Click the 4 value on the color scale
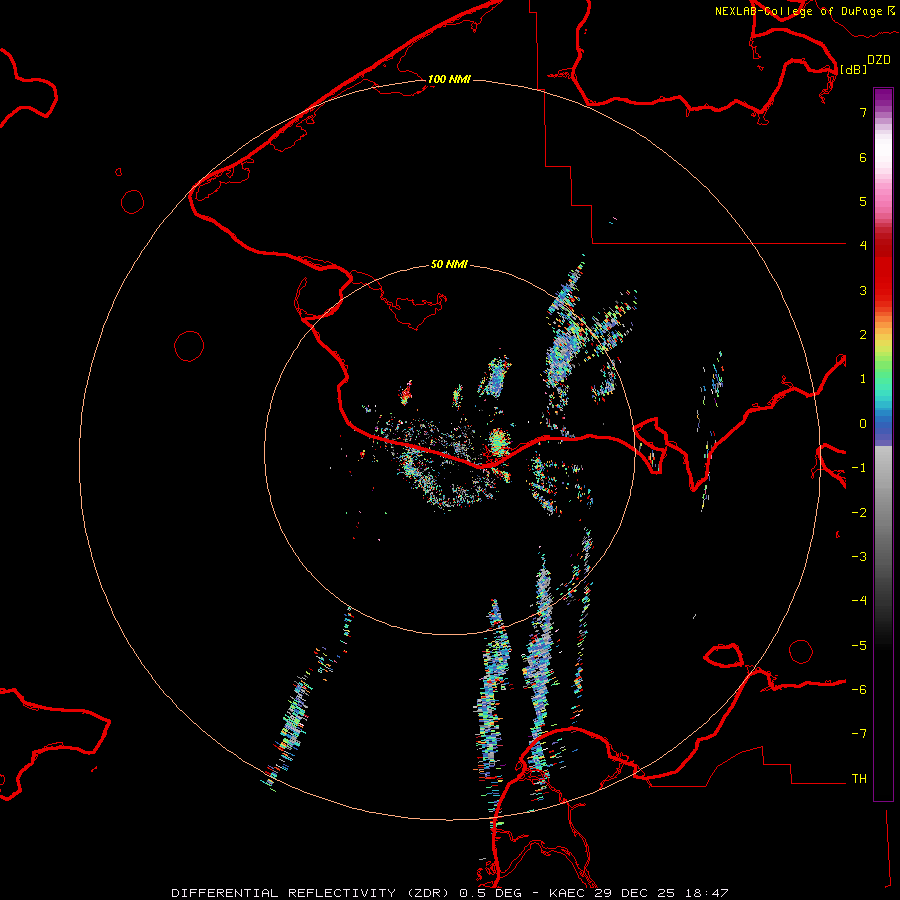Screen dimensions: 900x900 coord(863,246)
